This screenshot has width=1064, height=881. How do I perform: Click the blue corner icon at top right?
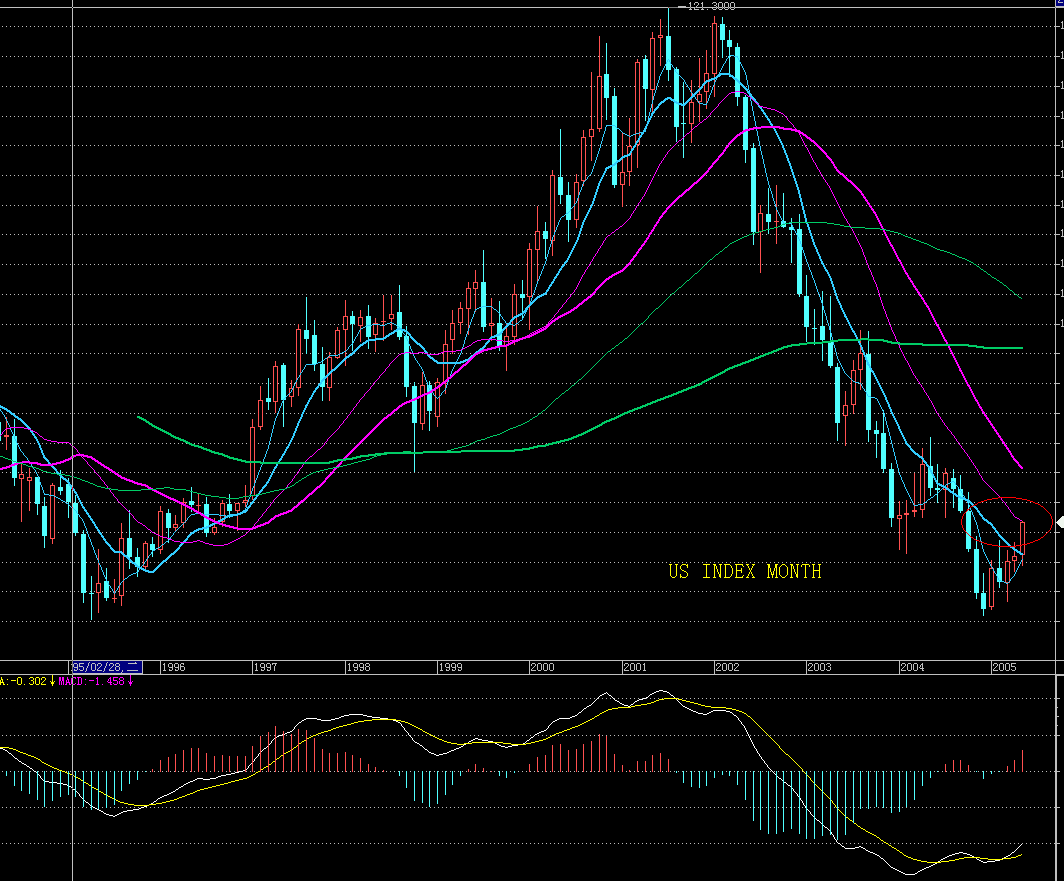point(1059,4)
